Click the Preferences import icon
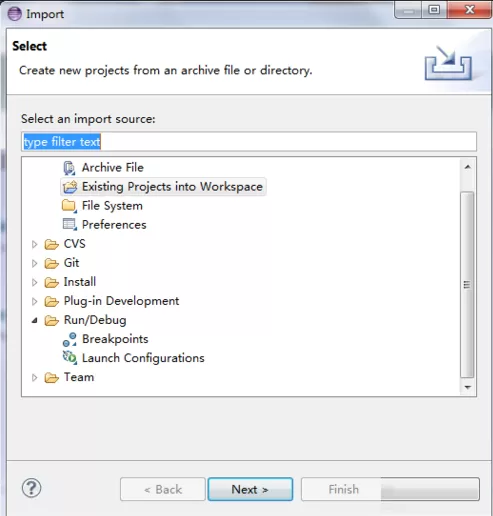The image size is (493, 516). pyautogui.click(x=70, y=224)
